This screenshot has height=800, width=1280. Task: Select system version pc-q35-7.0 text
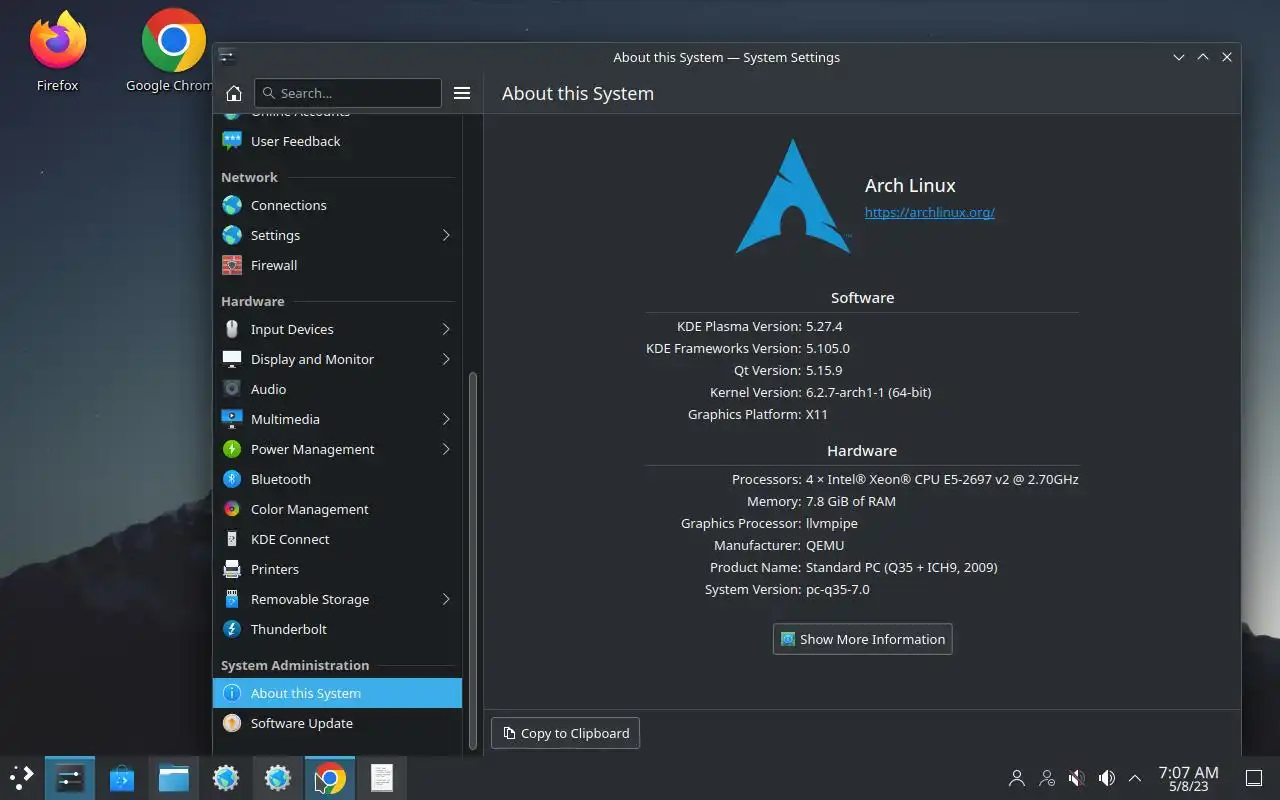[x=838, y=589]
